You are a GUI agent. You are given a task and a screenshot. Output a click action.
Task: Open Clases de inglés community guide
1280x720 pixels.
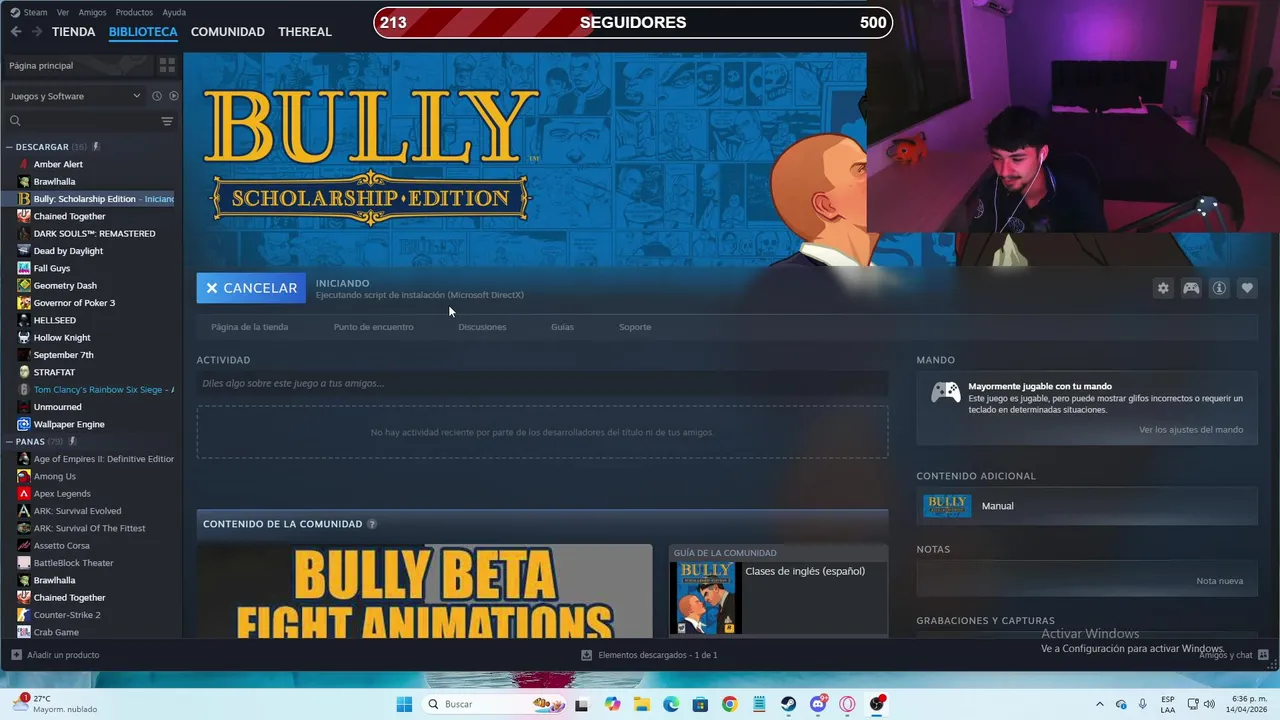778,590
